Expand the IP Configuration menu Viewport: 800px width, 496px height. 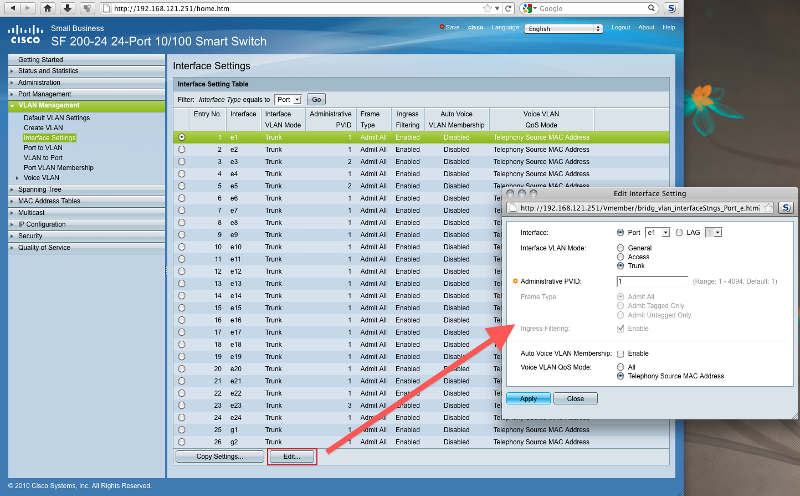click(42, 225)
